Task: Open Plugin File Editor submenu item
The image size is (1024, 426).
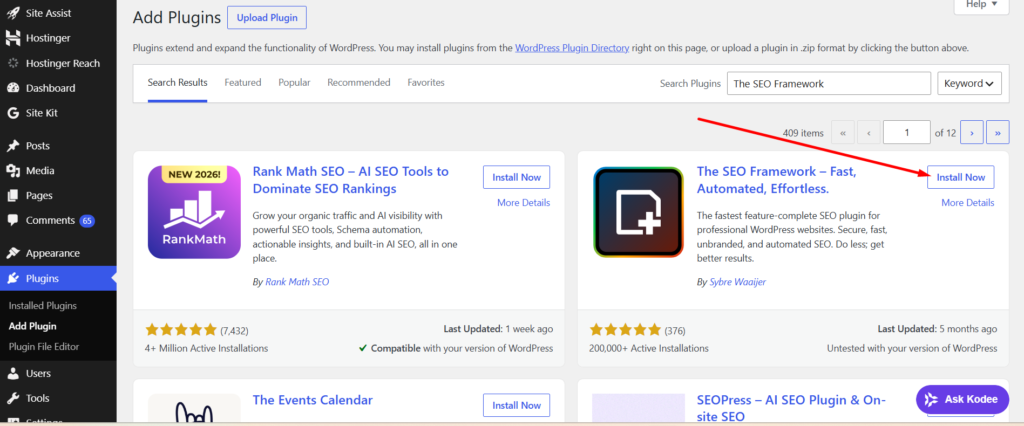Action: point(44,346)
